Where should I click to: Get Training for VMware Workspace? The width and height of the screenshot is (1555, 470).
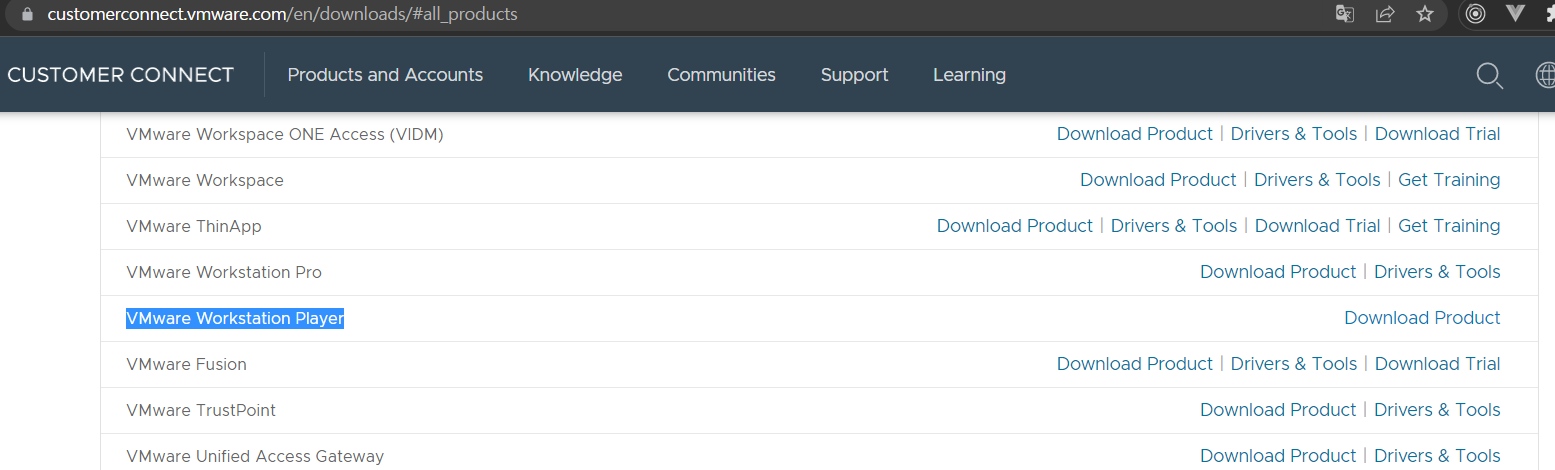point(1449,180)
